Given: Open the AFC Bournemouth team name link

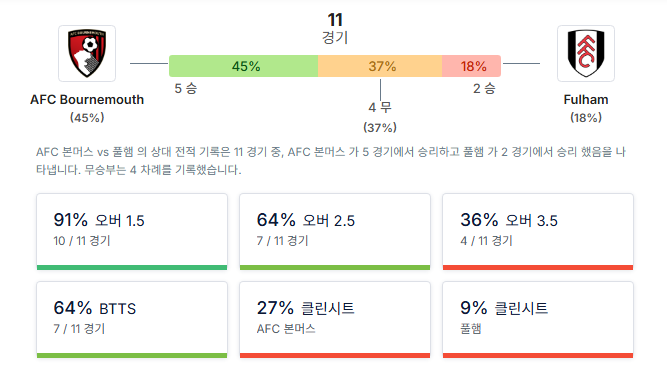Looking at the screenshot, I should click(x=87, y=100).
